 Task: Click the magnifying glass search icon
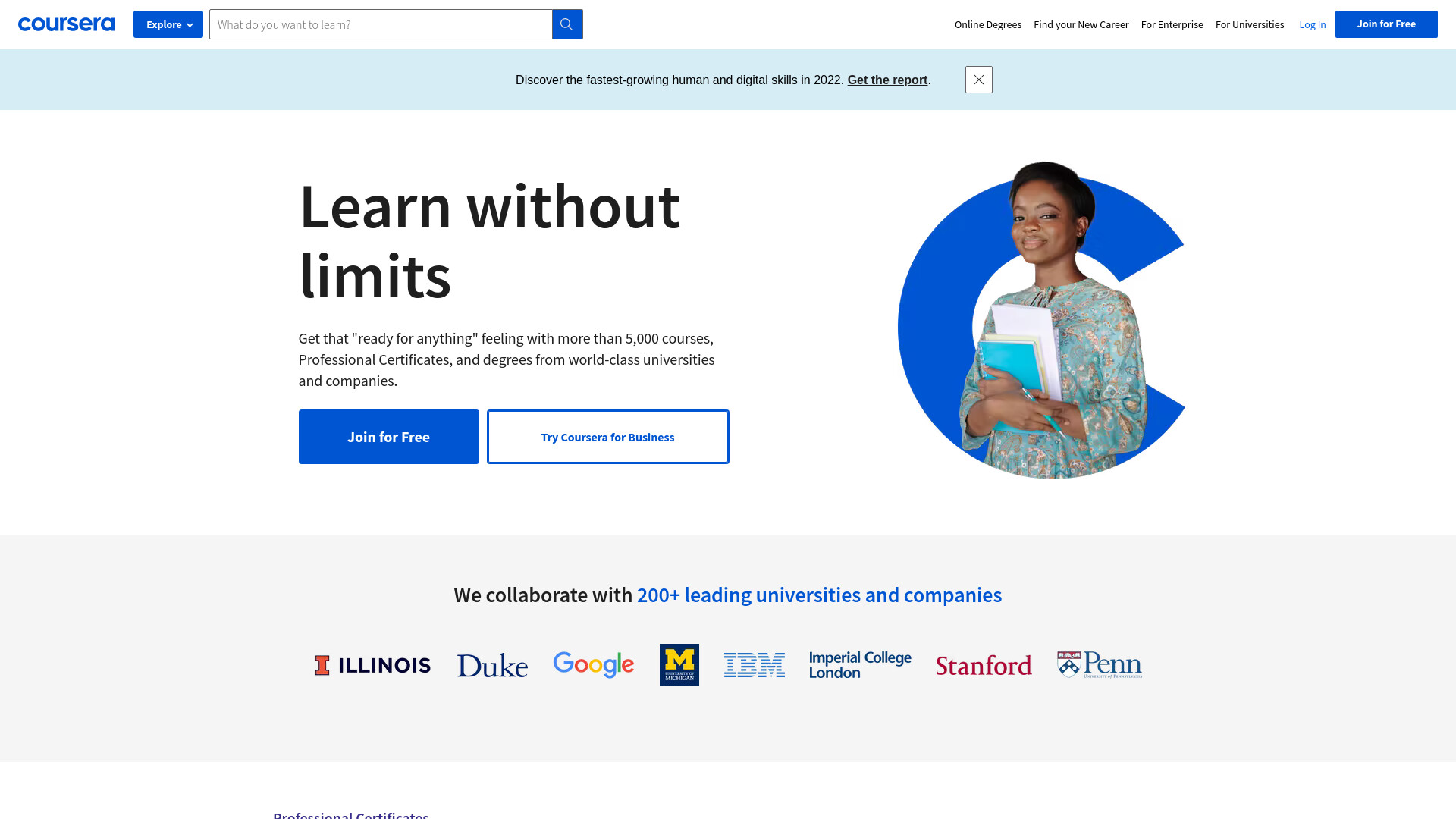567,24
